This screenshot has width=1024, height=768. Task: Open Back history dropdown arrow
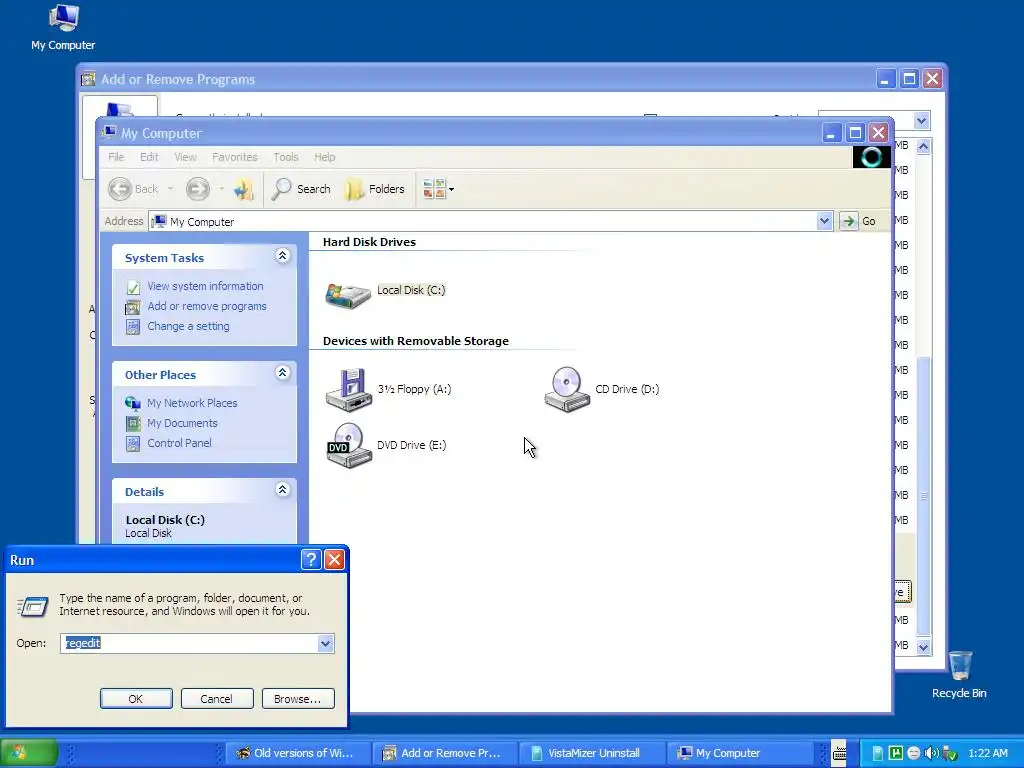pos(170,189)
